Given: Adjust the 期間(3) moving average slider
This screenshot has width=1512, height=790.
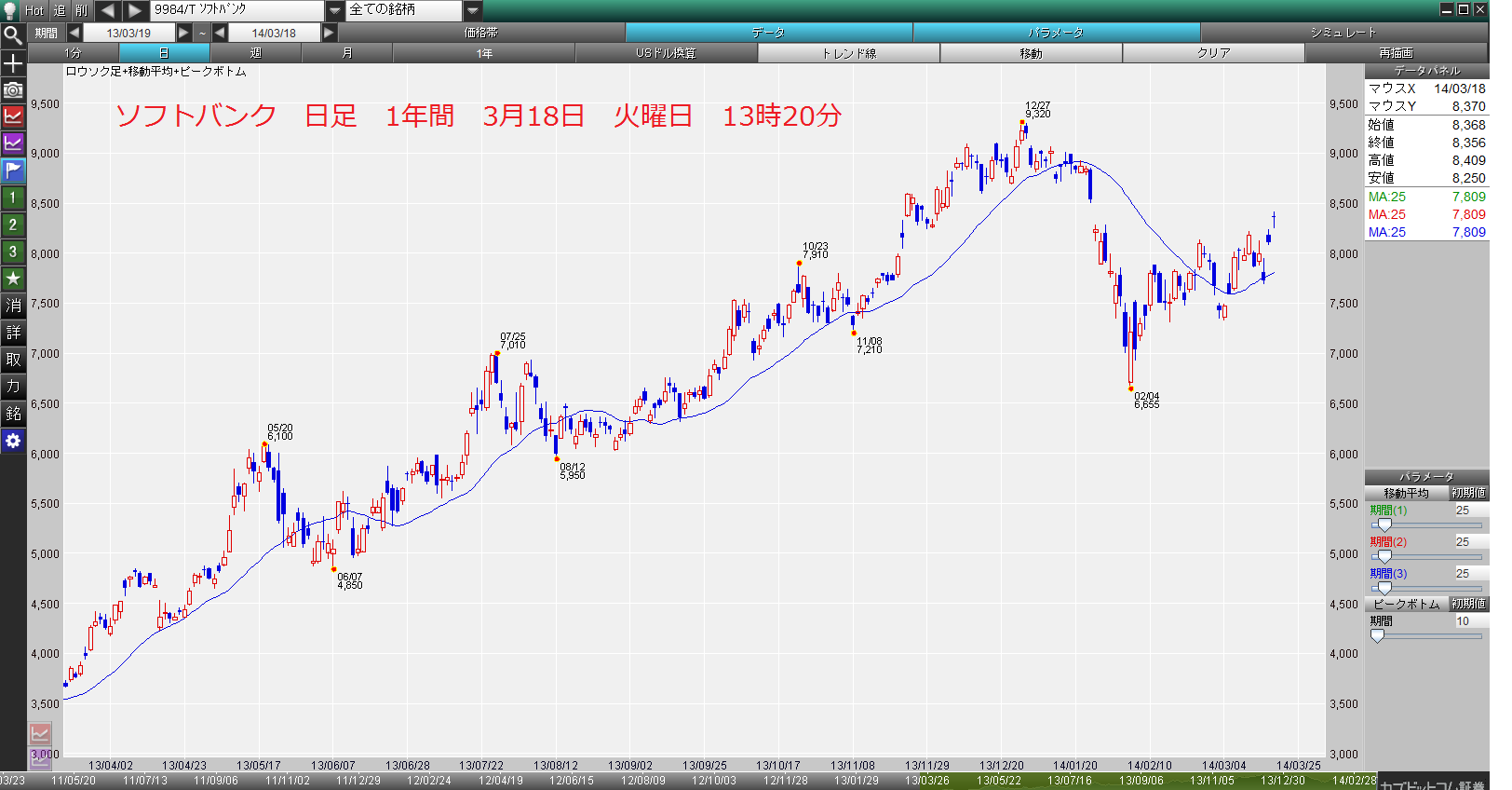Looking at the screenshot, I should click(1384, 589).
